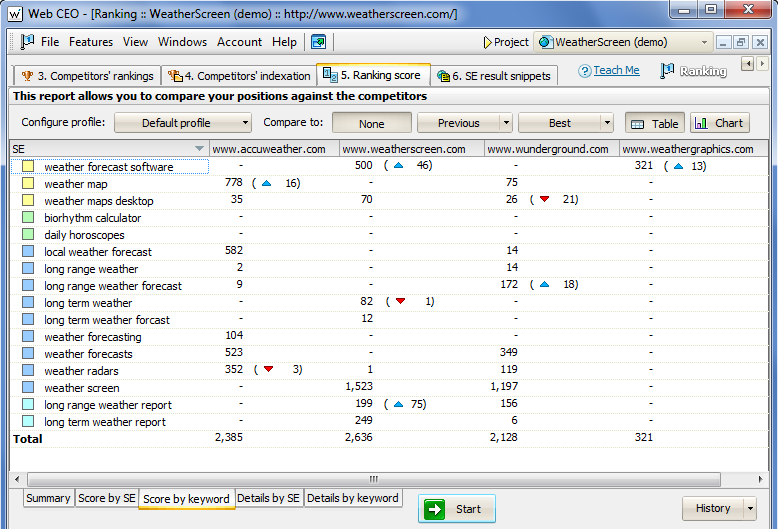The height and width of the screenshot is (529, 778).
Task: Click the www.accuweather.com column header
Action: pyautogui.click(x=274, y=149)
